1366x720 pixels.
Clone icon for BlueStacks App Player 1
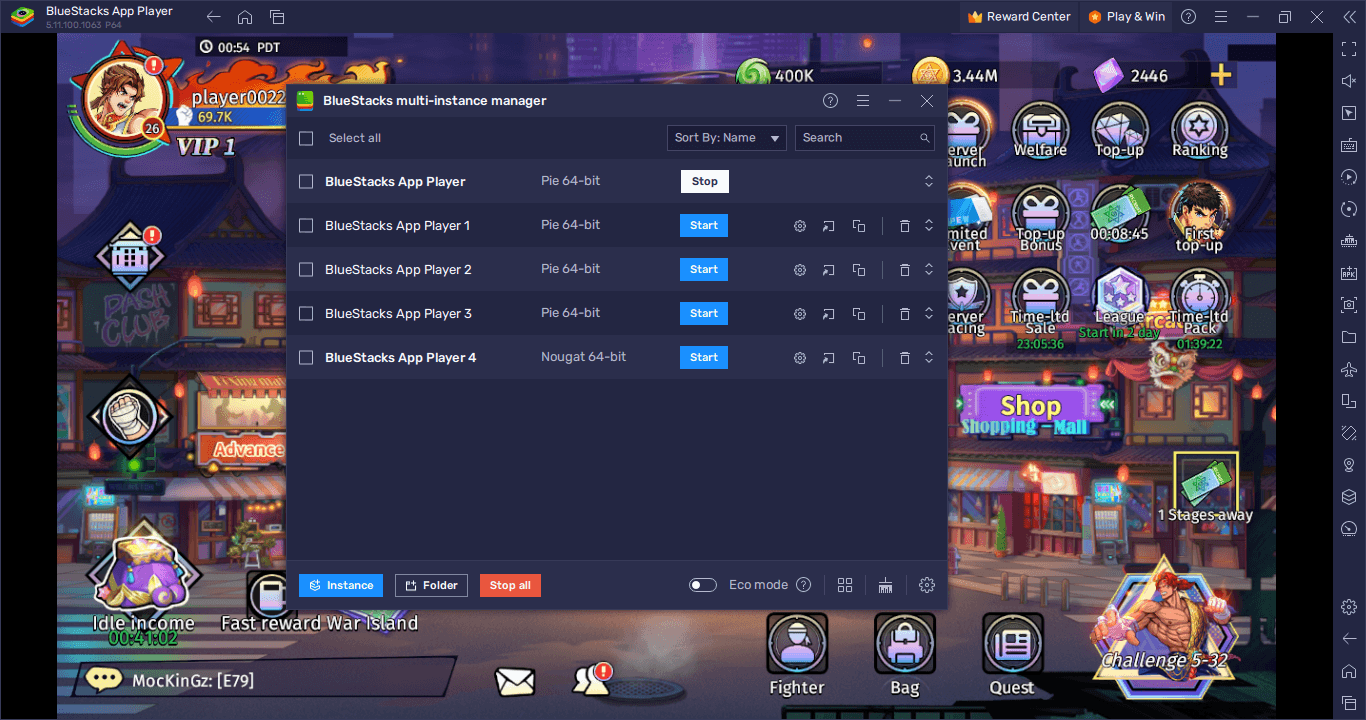click(858, 226)
